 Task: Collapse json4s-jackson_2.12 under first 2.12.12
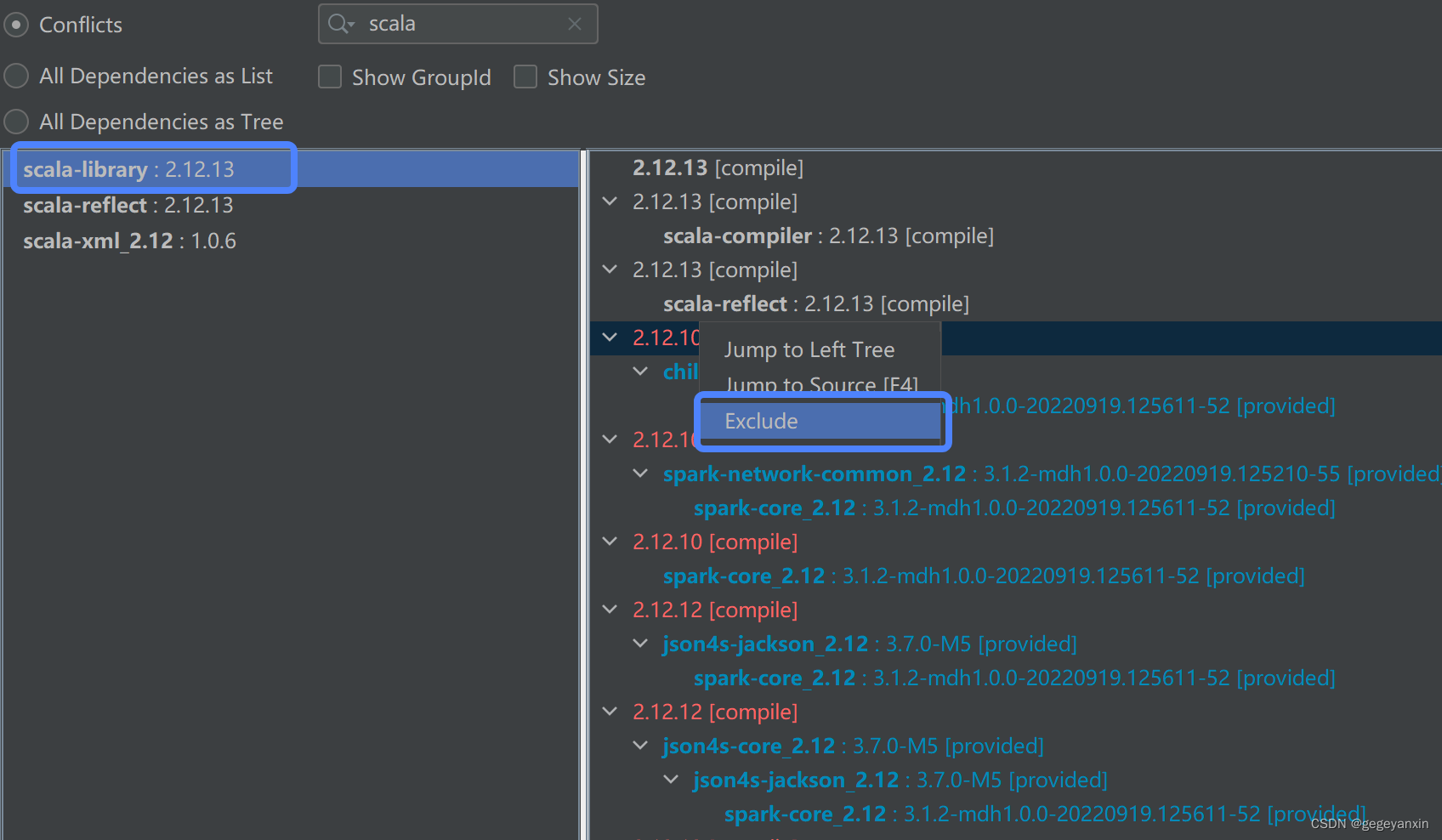pos(640,644)
